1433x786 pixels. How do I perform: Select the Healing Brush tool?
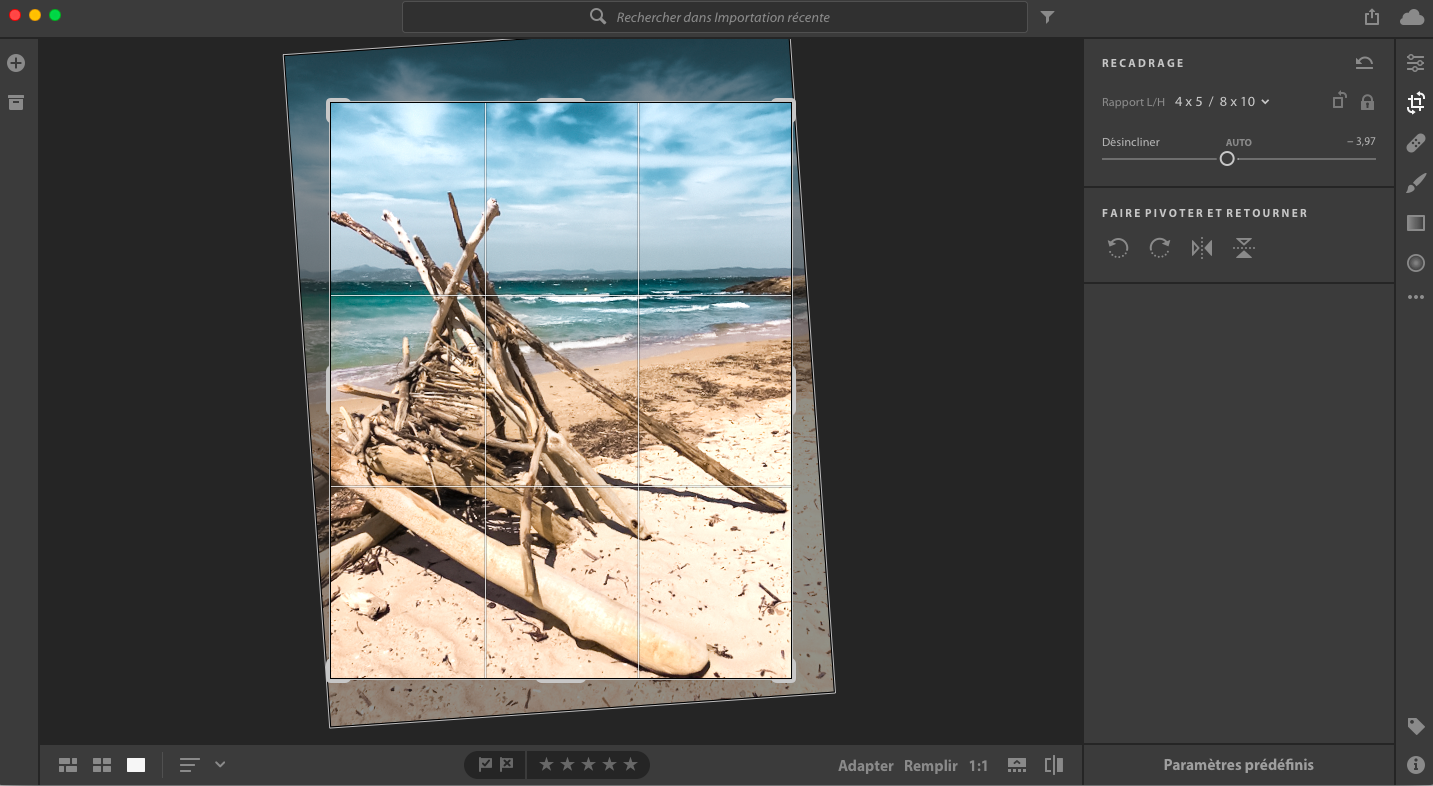click(x=1415, y=143)
